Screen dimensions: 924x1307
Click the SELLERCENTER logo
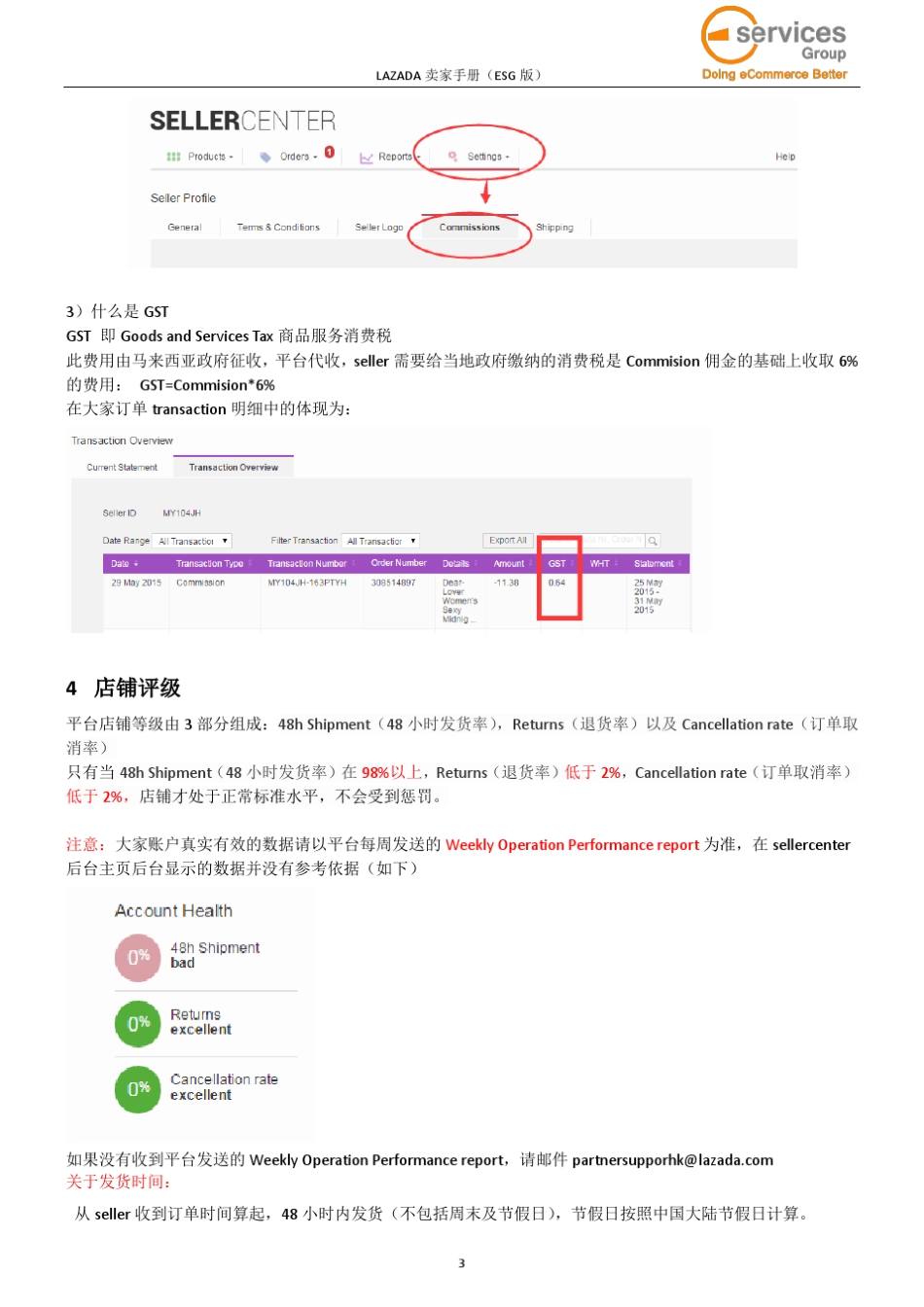242,121
